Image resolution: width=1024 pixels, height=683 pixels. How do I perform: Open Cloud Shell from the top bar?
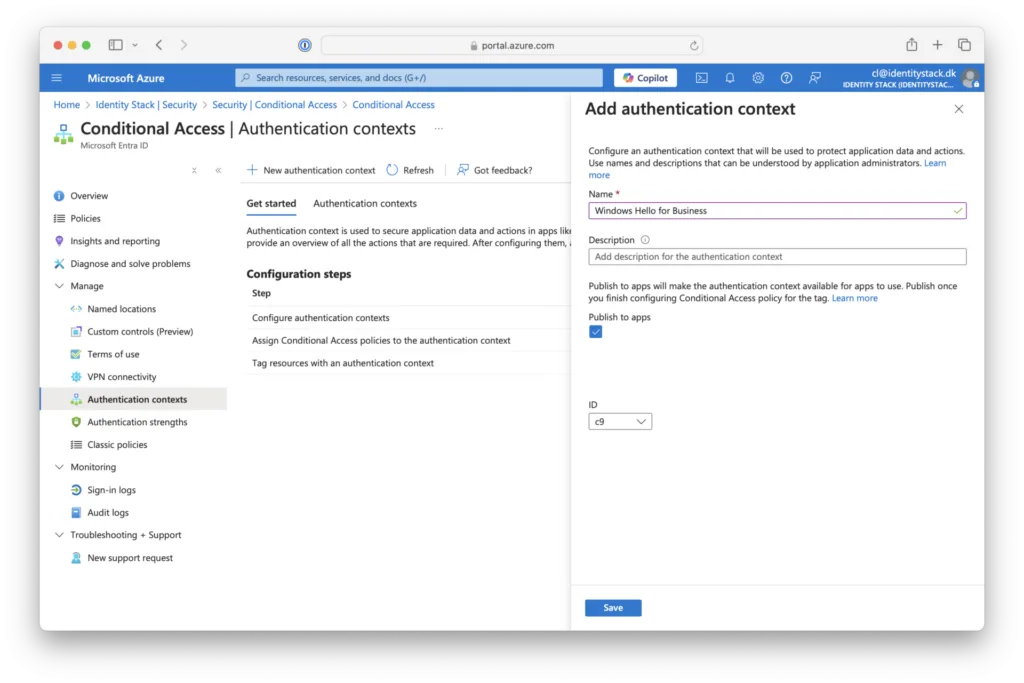701,78
